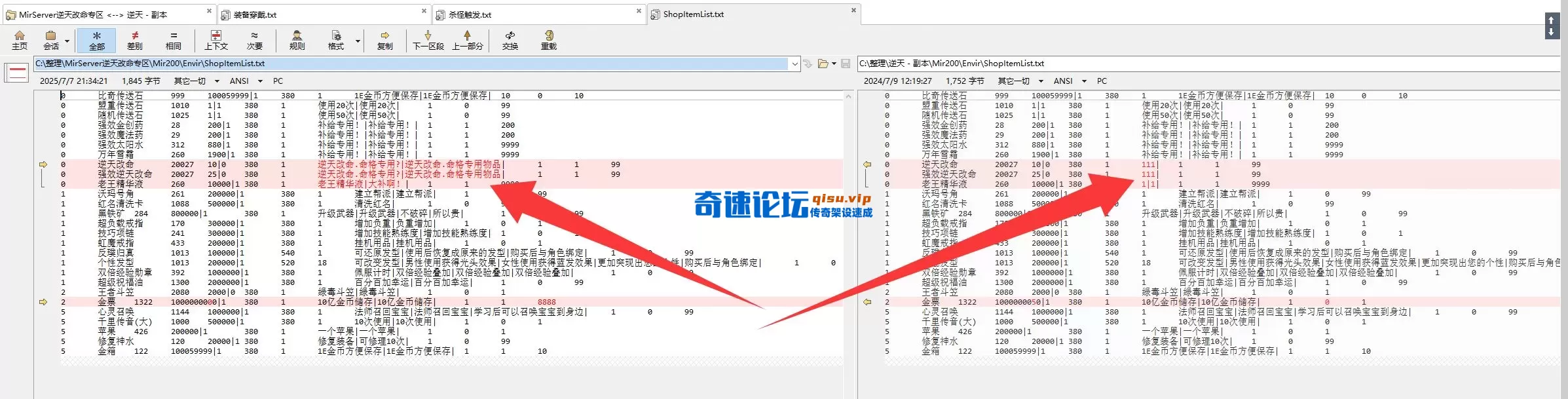Click left gutter arrow on 逆天改命 row
The image size is (1568, 399).
43,164
